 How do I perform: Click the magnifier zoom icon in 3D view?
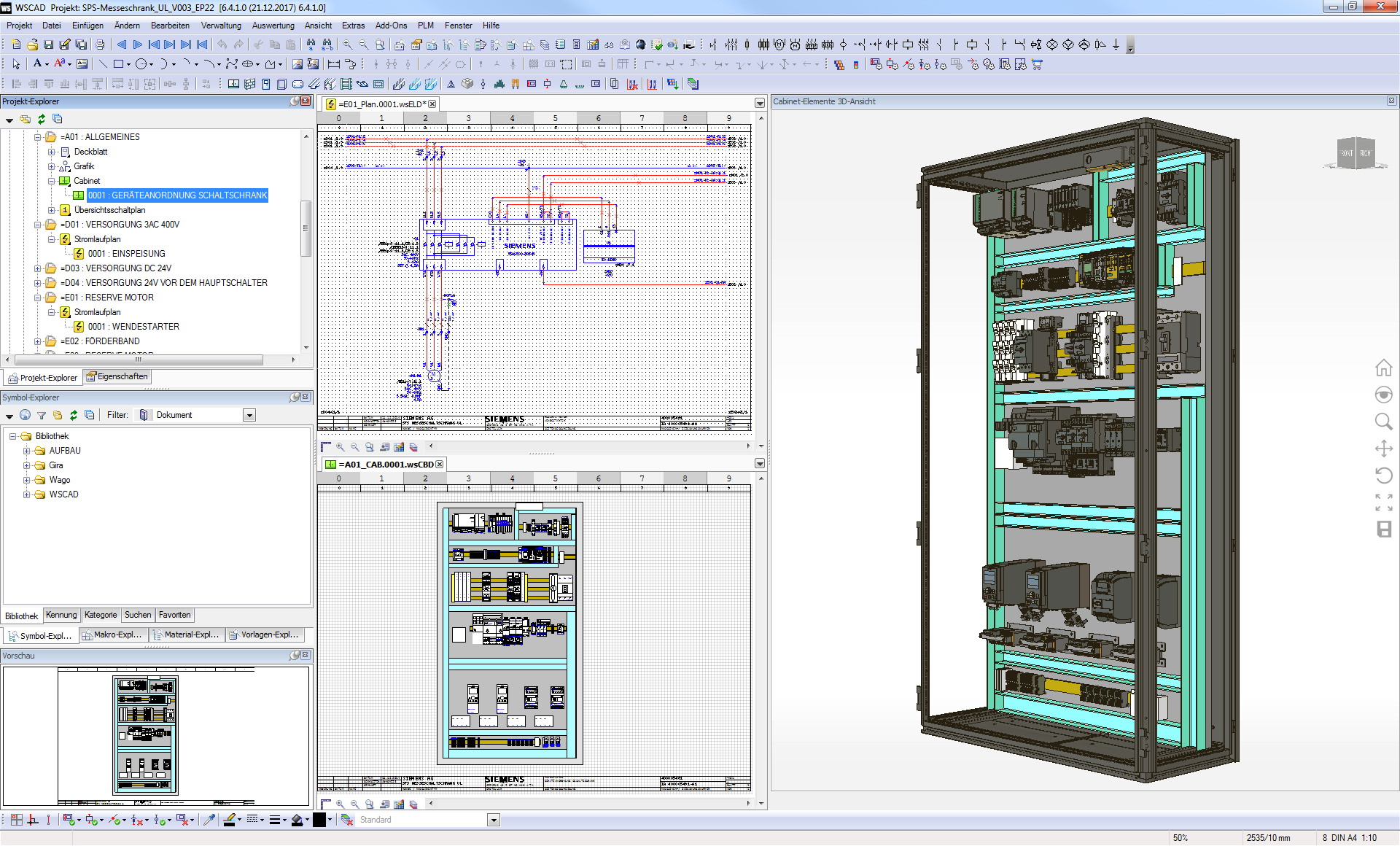[x=1383, y=422]
